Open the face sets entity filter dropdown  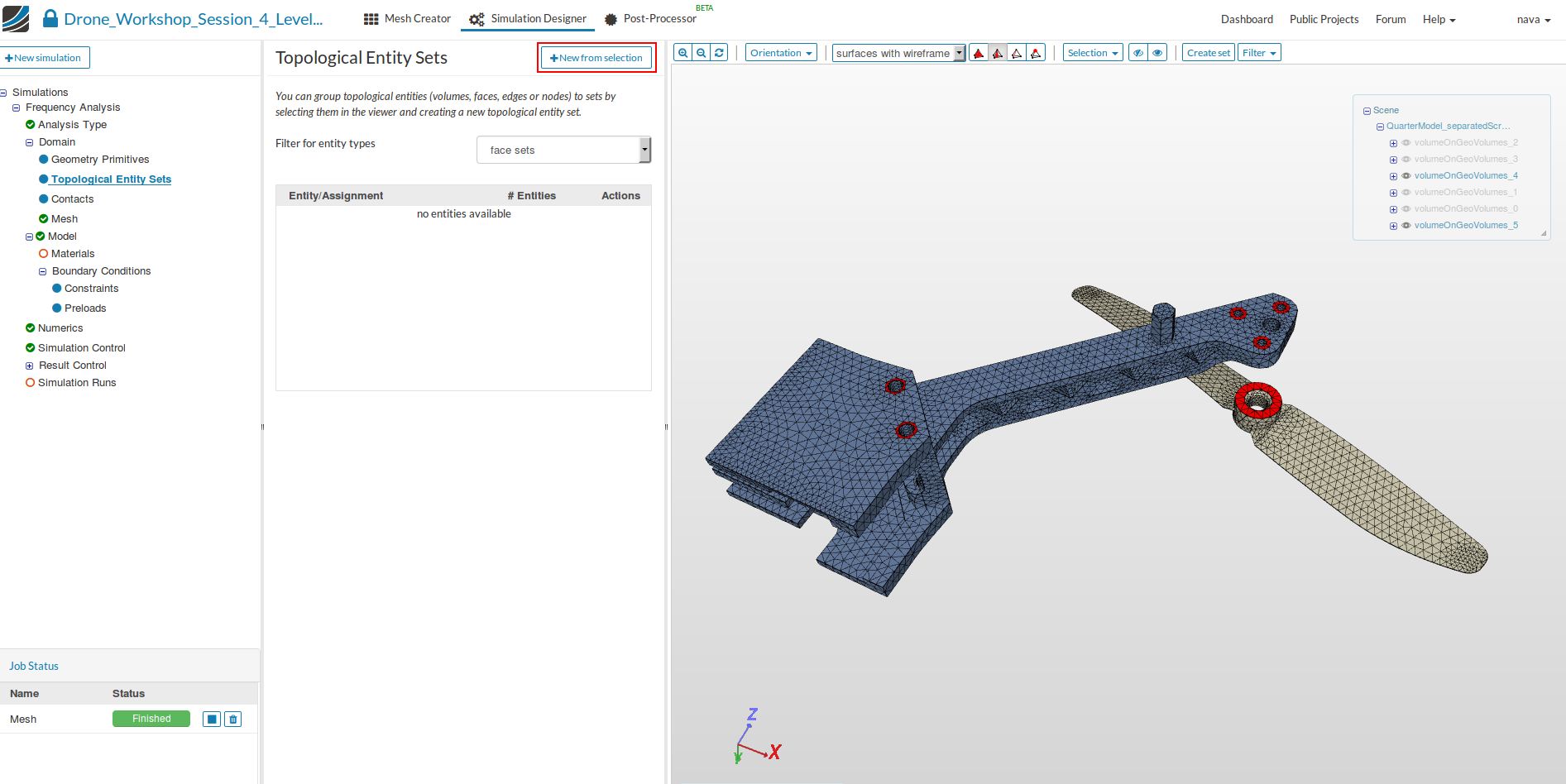pos(563,150)
